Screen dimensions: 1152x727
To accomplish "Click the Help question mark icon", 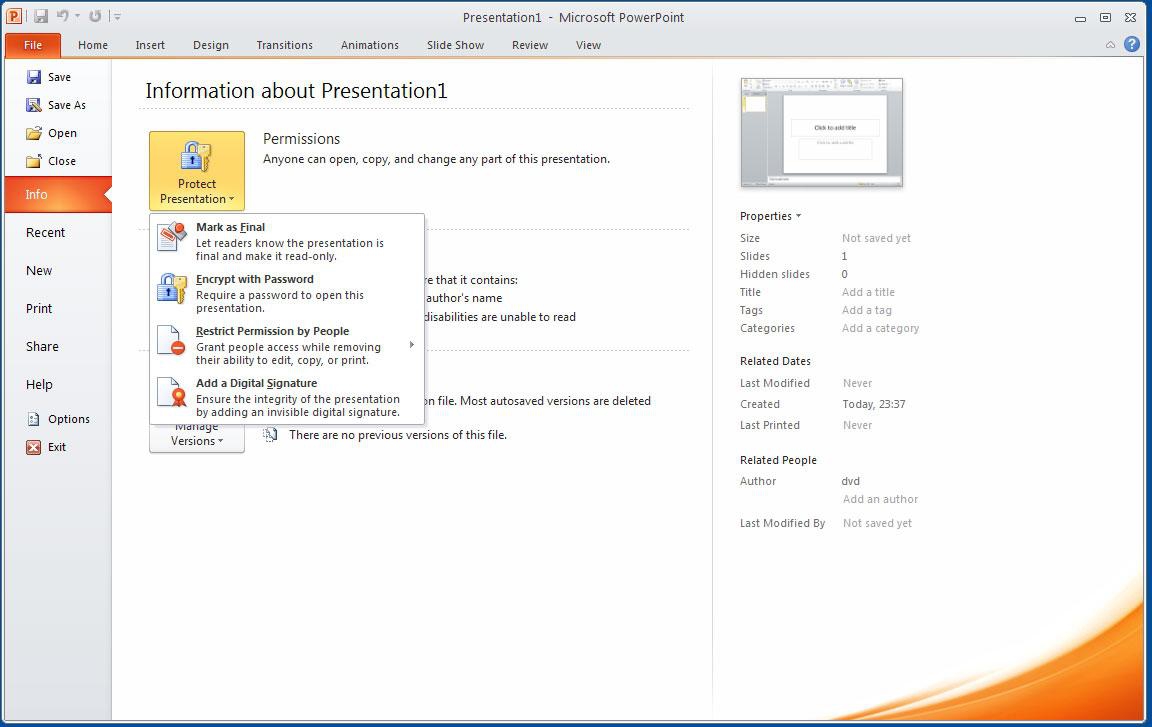I will [1131, 44].
